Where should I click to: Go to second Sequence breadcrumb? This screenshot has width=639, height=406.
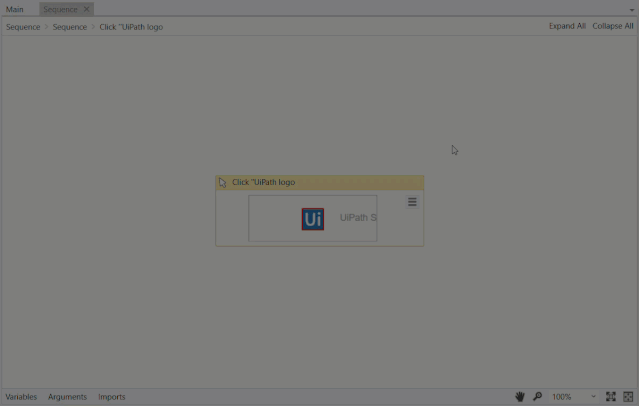click(x=70, y=27)
